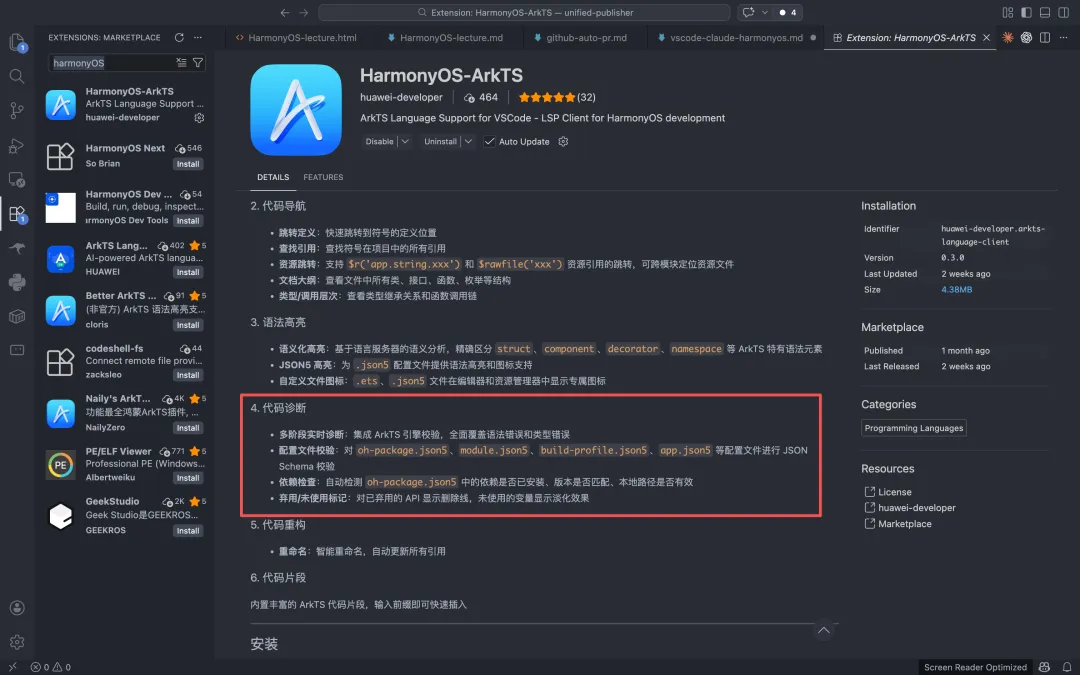Customize layout icon in title bar
Image resolution: width=1080 pixels, height=675 pixels.
coord(1008,12)
